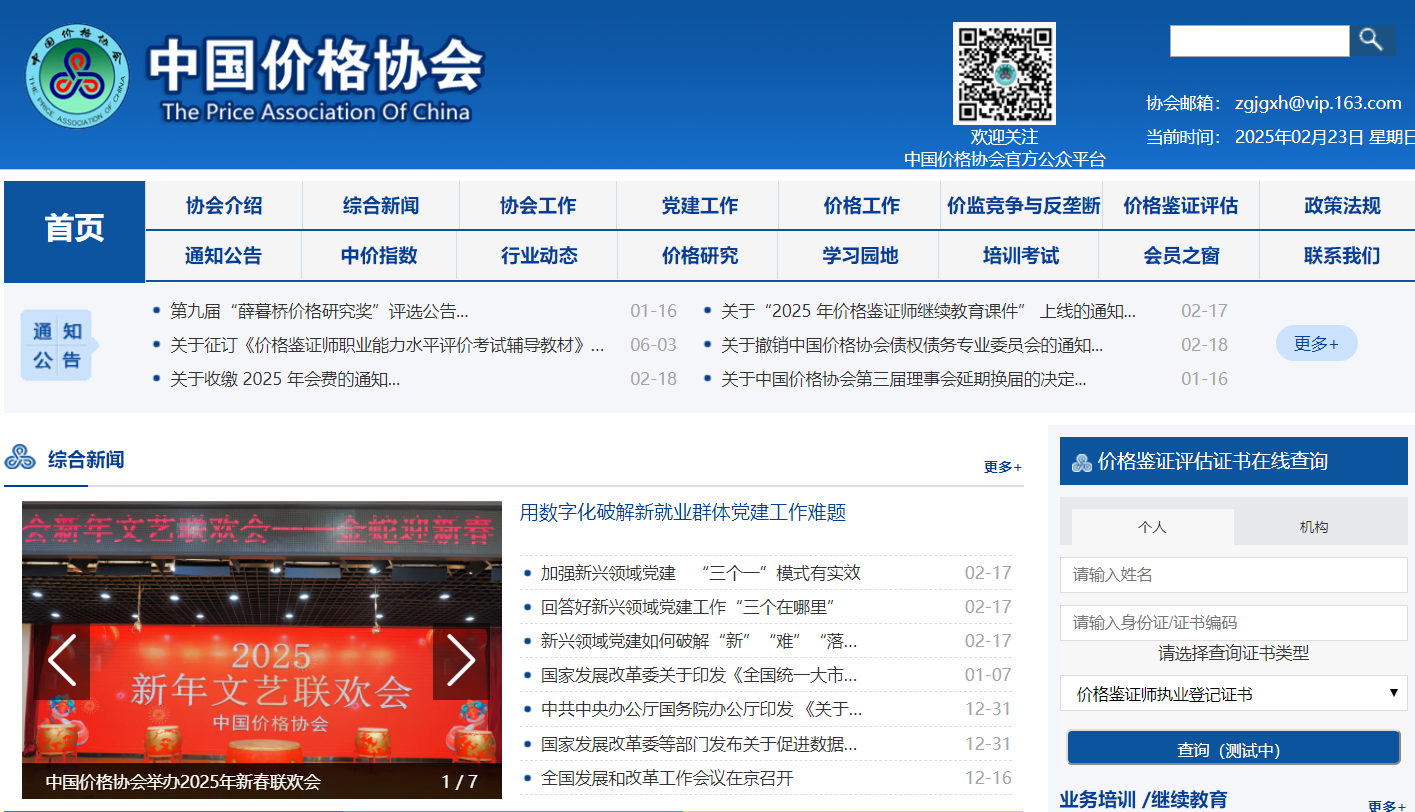1415x812 pixels.
Task: Click the caption 中国价格协会举办2025年新春联欢会
Action: [x=183, y=782]
